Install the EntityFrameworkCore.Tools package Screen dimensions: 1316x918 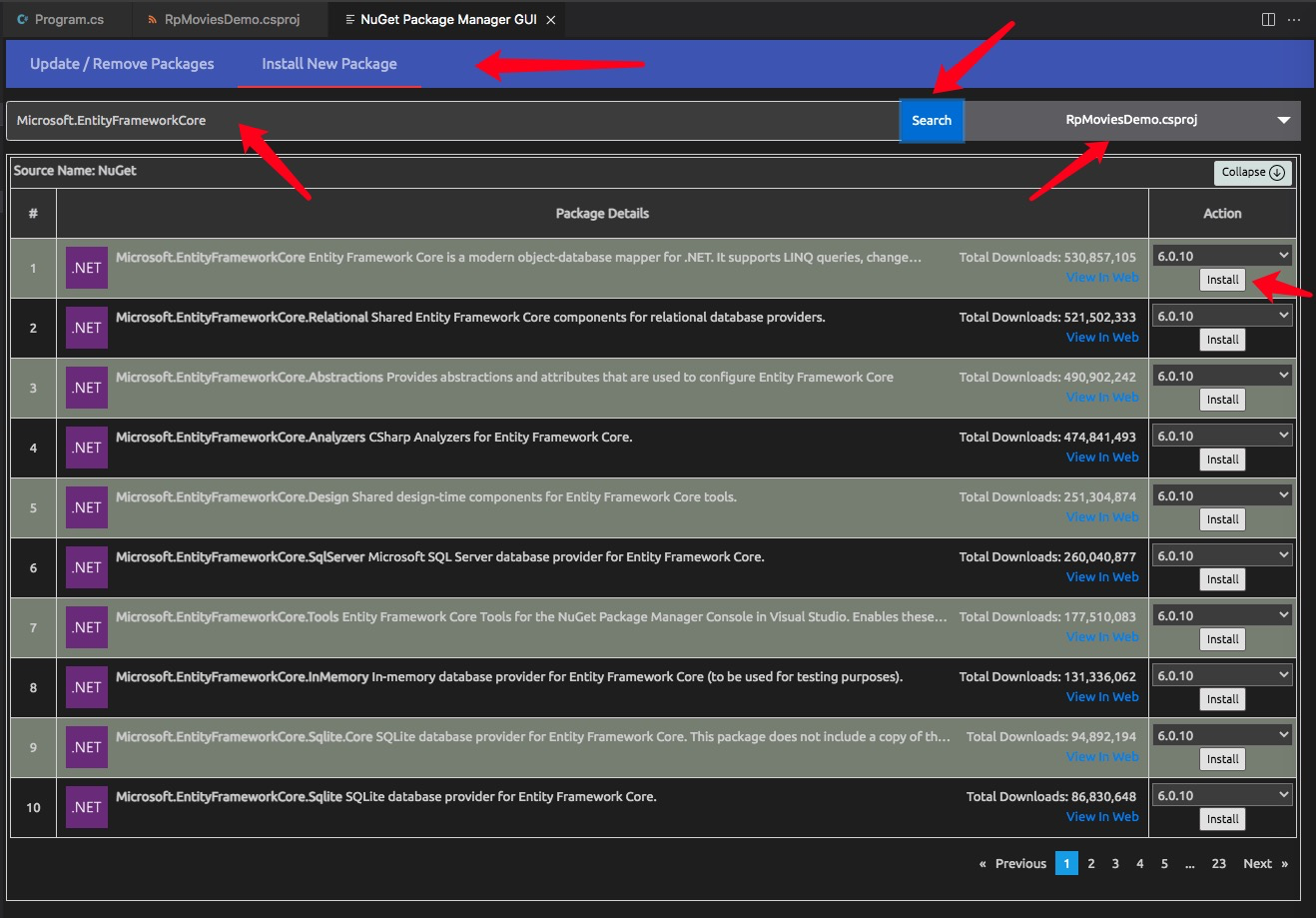pyautogui.click(x=1222, y=639)
